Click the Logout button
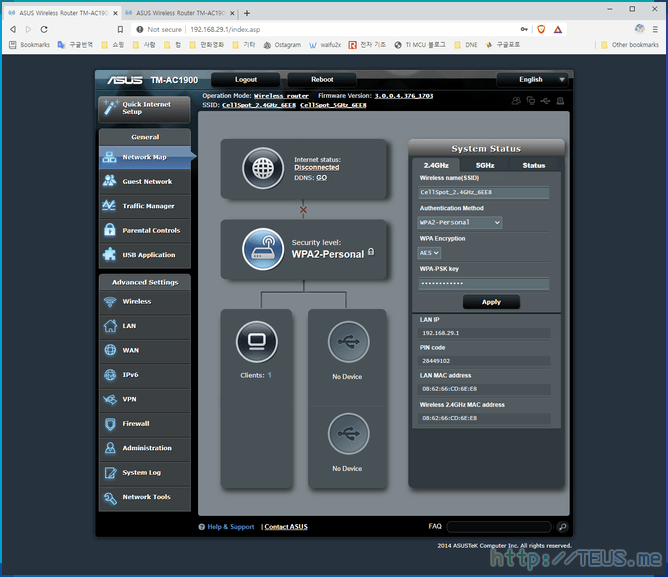 coord(246,80)
